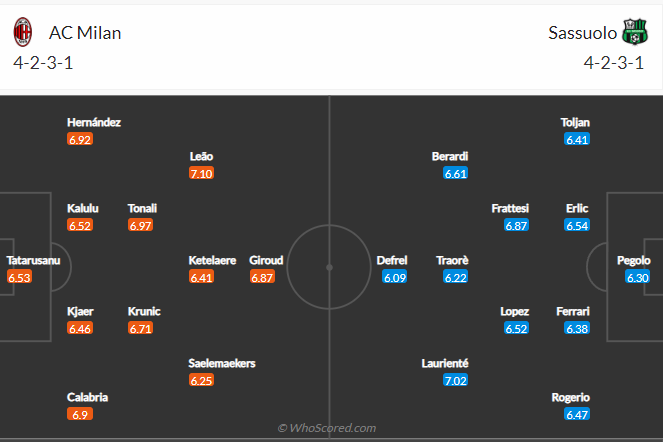Click the WhoScored.com watermark
Image resolution: width=663 pixels, height=442 pixels.
pos(327,428)
